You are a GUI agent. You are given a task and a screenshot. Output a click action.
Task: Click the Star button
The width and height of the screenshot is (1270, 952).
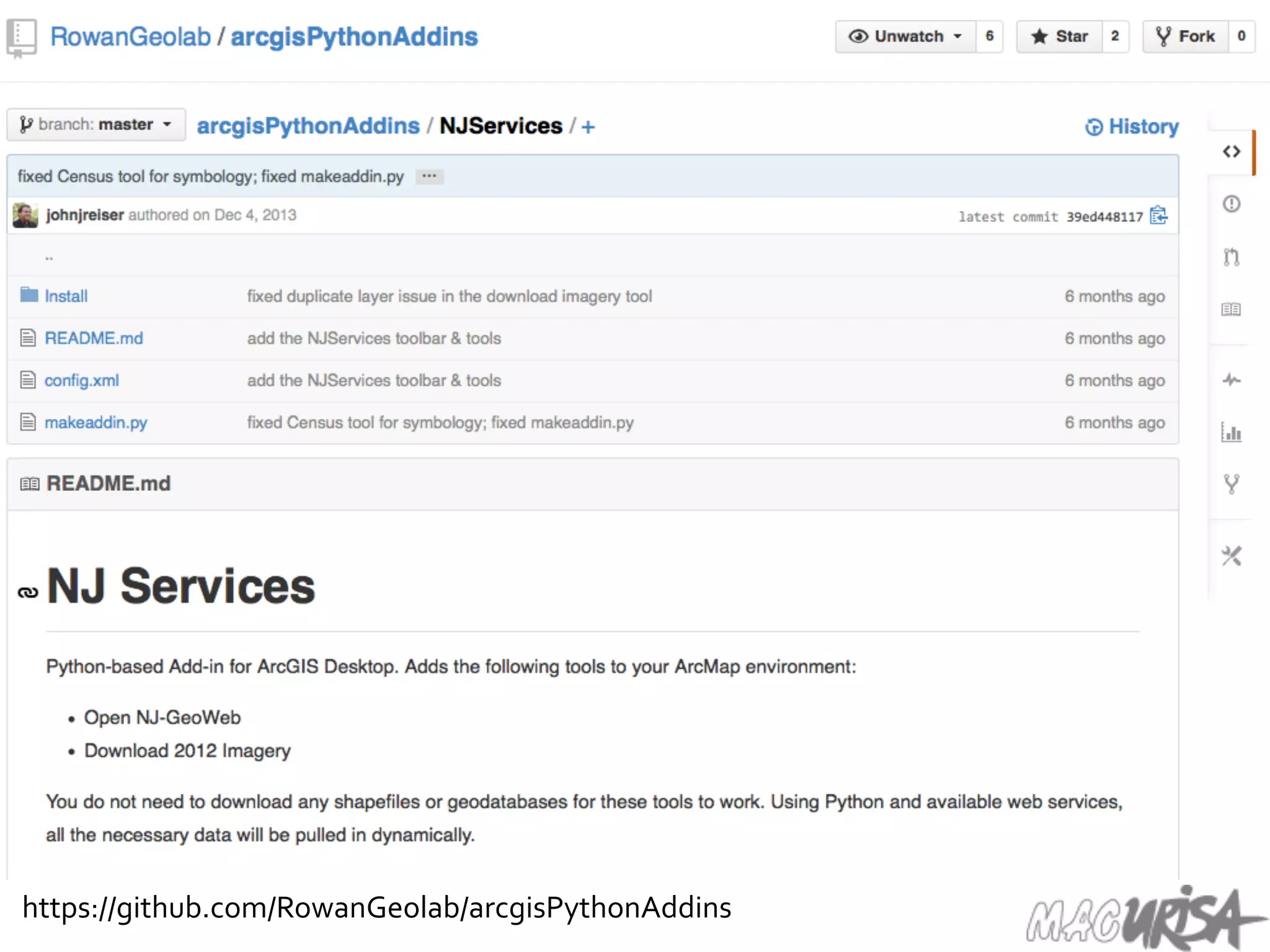point(1059,37)
